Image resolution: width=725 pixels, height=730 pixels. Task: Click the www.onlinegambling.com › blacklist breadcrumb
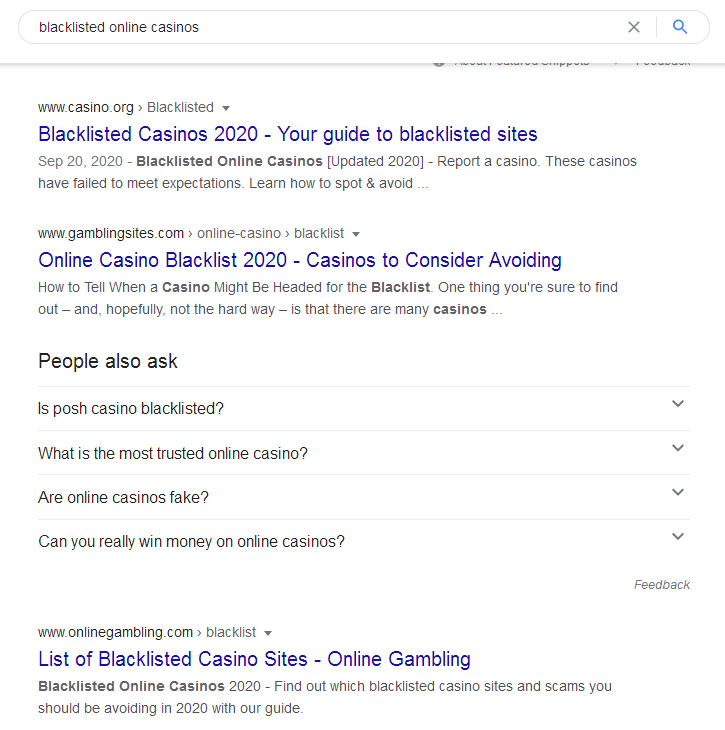point(147,632)
